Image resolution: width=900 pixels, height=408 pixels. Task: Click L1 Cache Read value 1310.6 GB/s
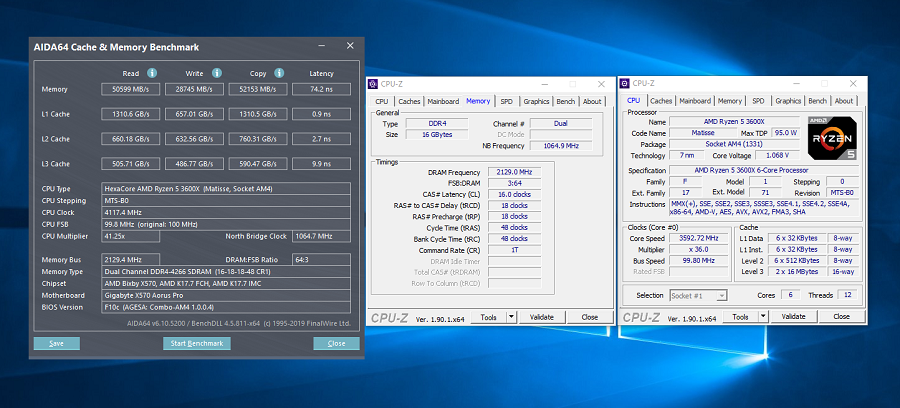pos(131,114)
